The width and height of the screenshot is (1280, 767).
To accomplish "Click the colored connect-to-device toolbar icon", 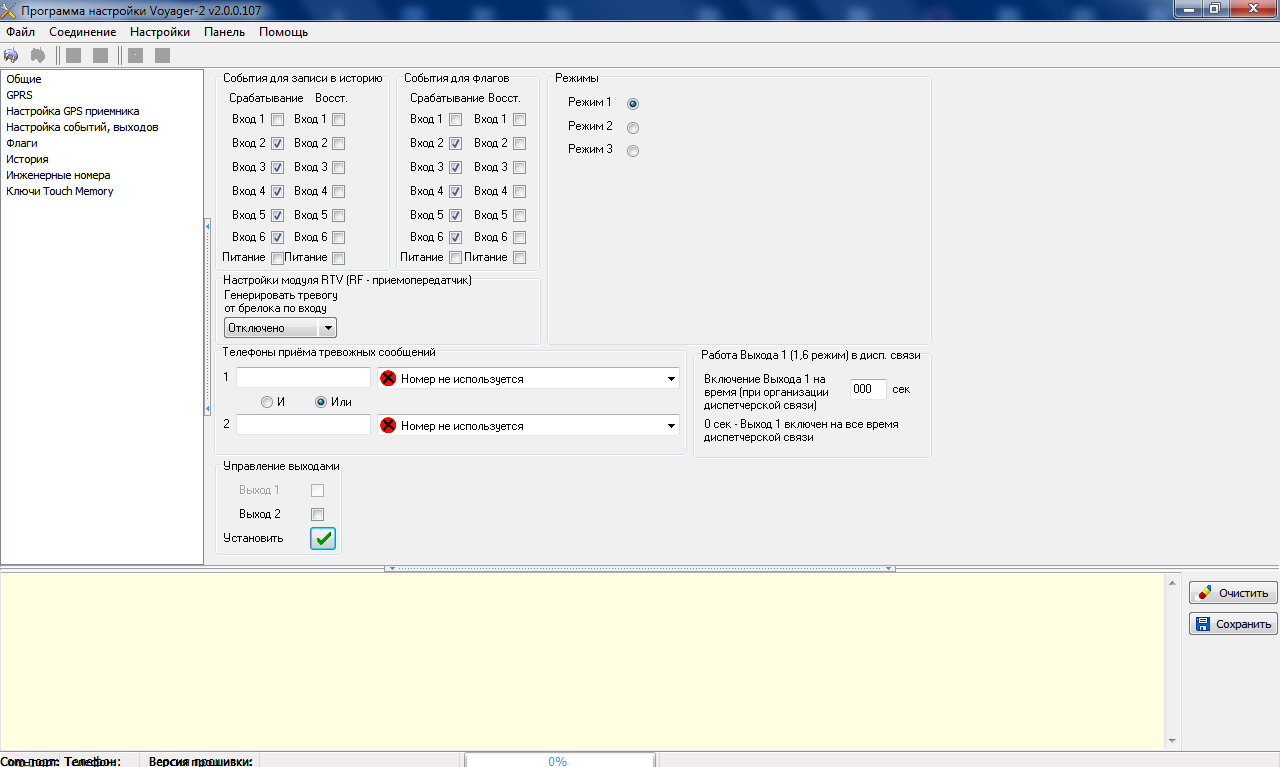I will click(12, 56).
